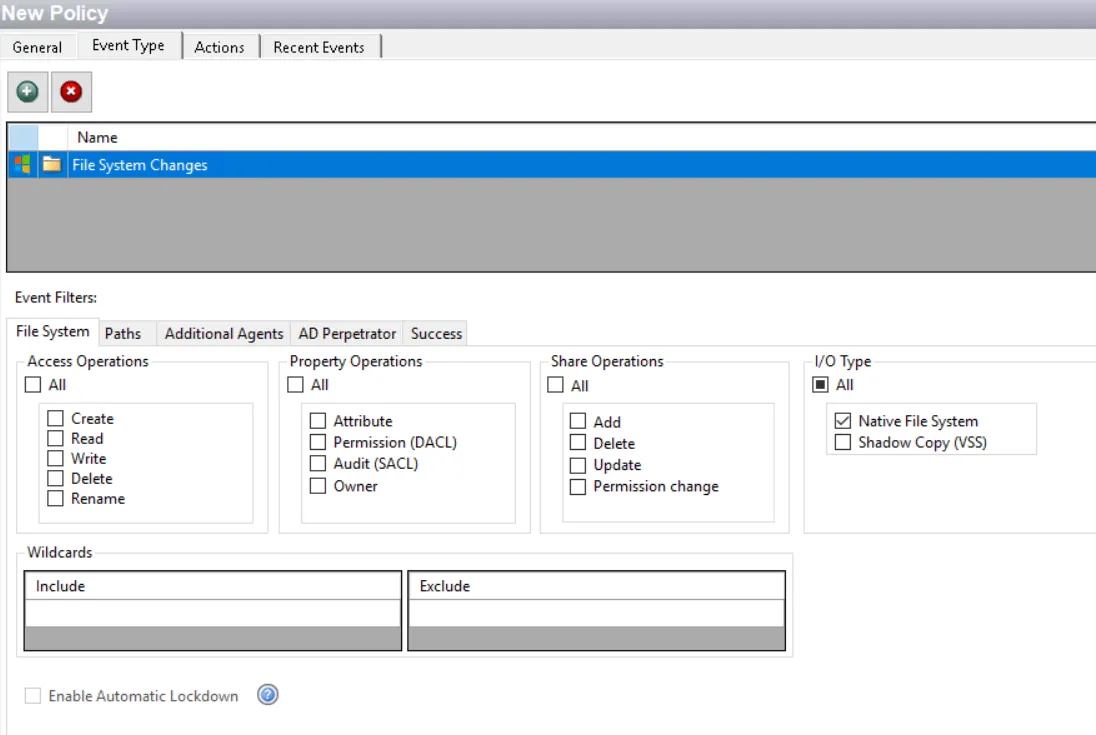1096x735 pixels.
Task: Open the Recent Events tab
Action: (319, 48)
